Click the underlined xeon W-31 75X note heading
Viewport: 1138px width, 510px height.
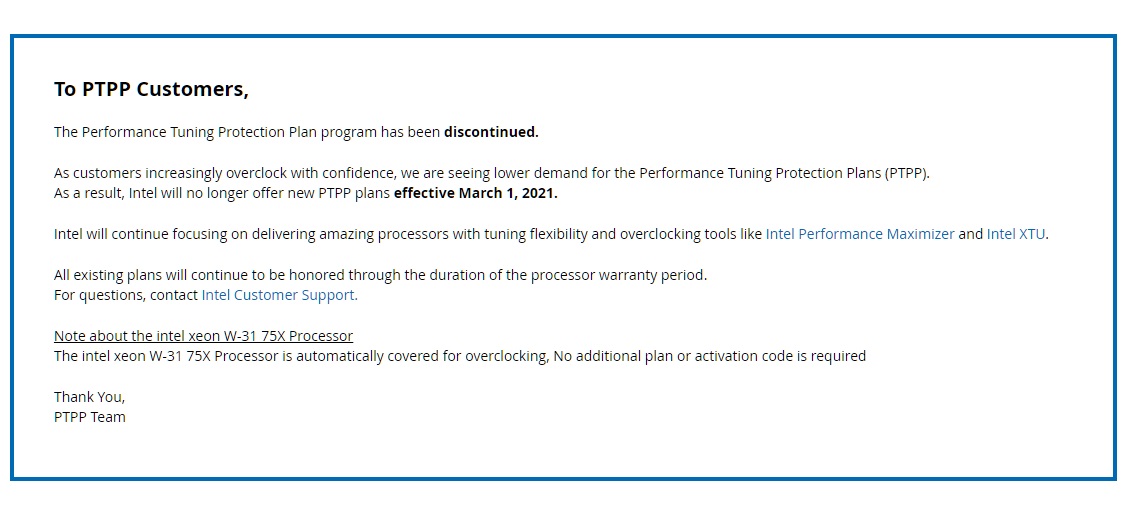point(203,336)
